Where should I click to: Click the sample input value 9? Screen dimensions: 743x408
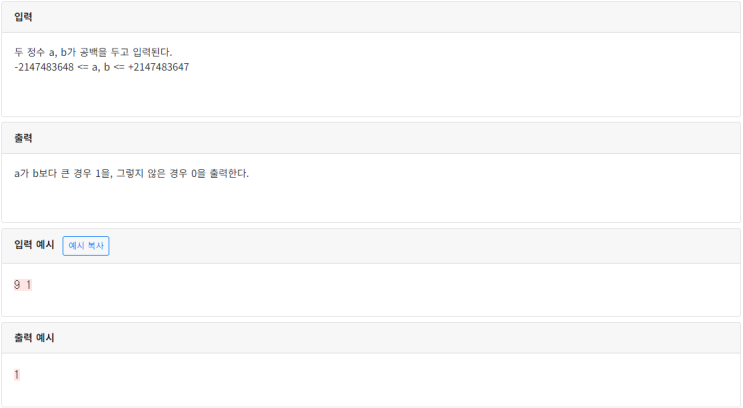tap(17, 285)
